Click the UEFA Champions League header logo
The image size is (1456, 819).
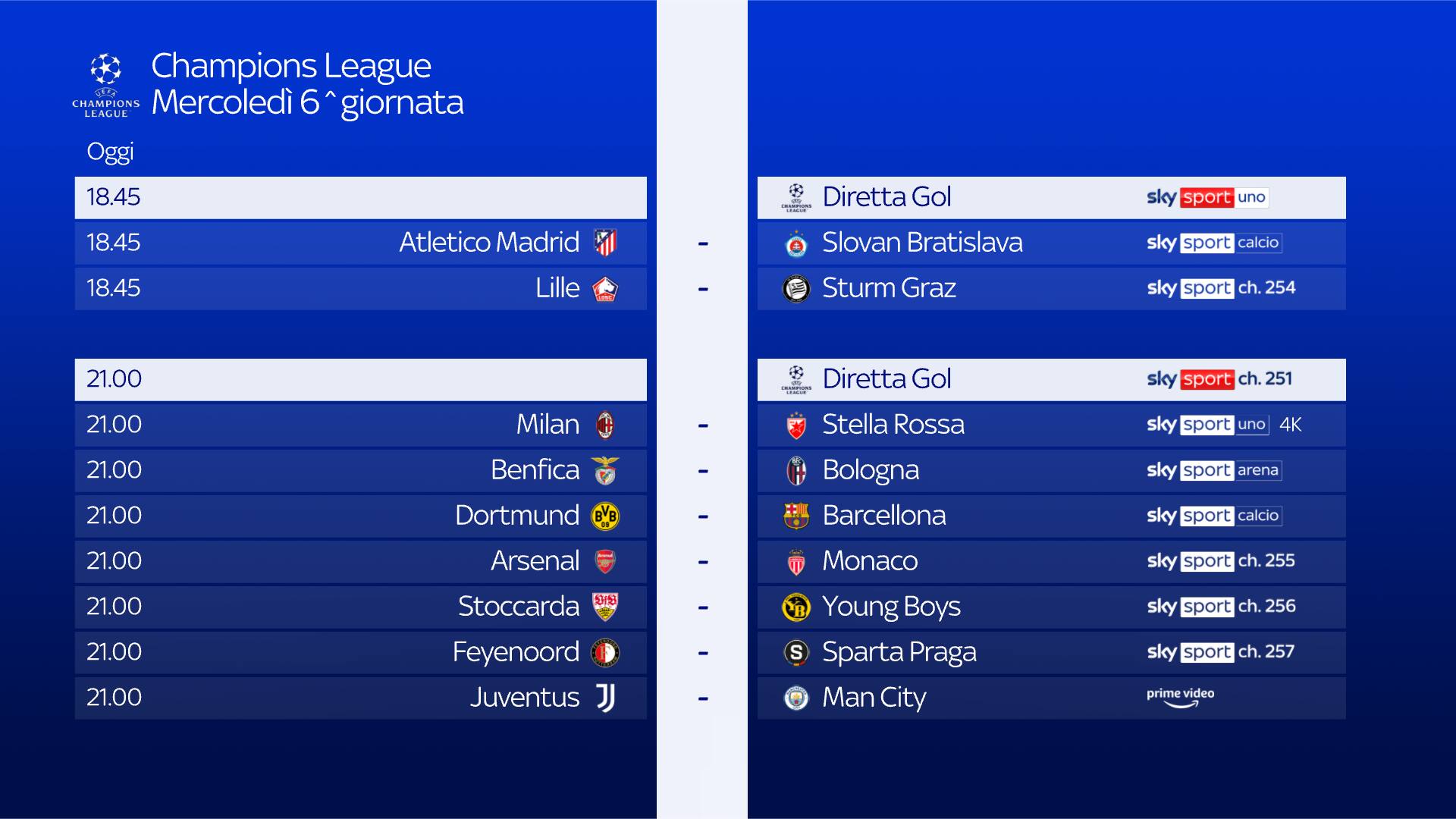tap(105, 85)
